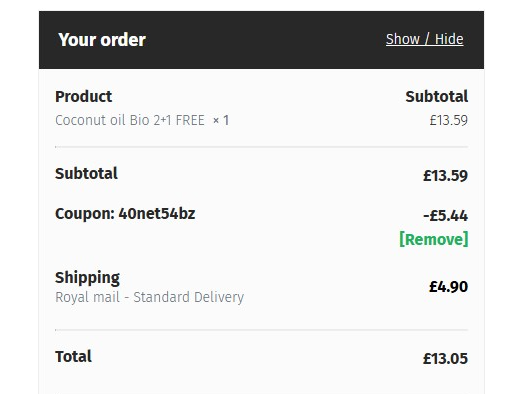
Task: Click the Royal mail - Standard Delivery text
Action: point(149,297)
